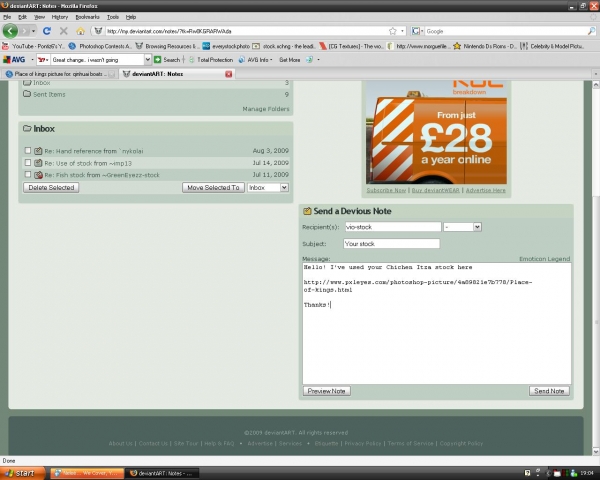Click the Stop loading X icon
The width and height of the screenshot is (600, 480).
(64, 31)
